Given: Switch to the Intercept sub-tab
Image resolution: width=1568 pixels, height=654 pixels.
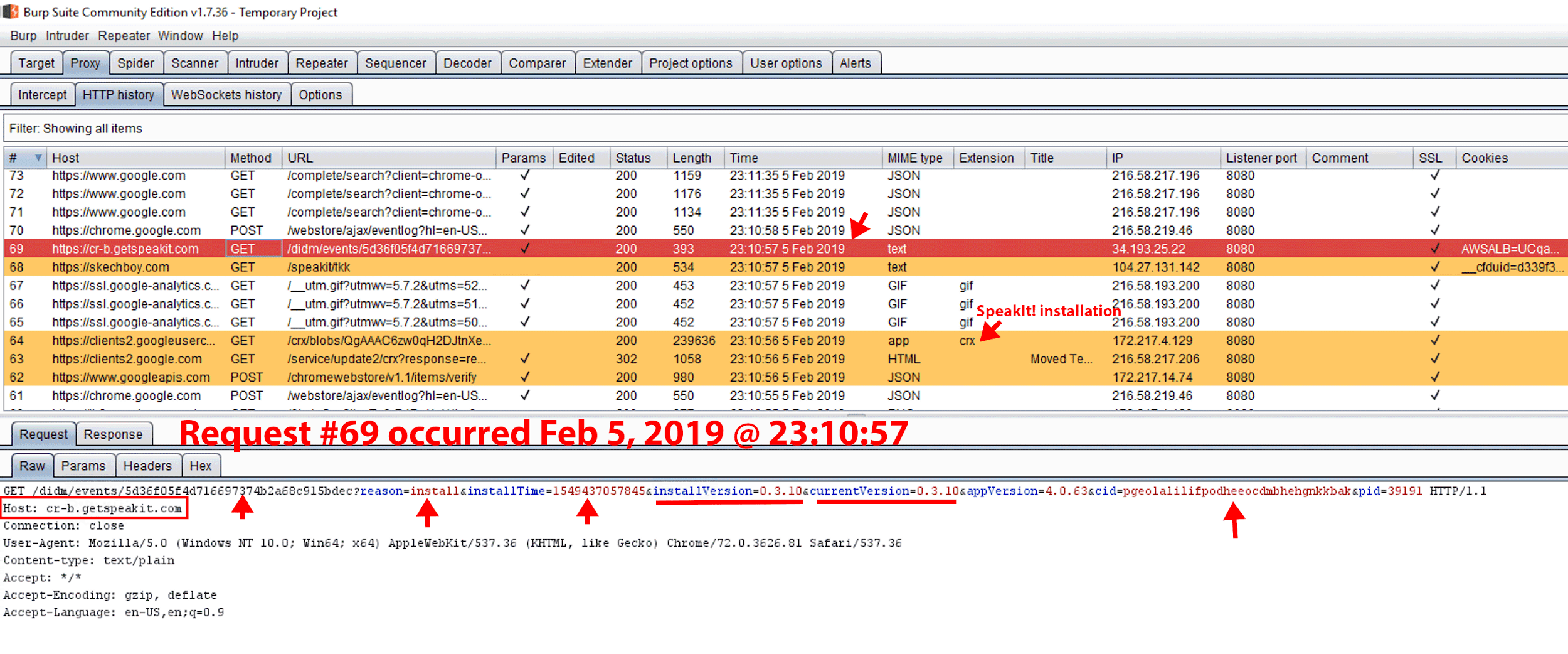Looking at the screenshot, I should [42, 94].
